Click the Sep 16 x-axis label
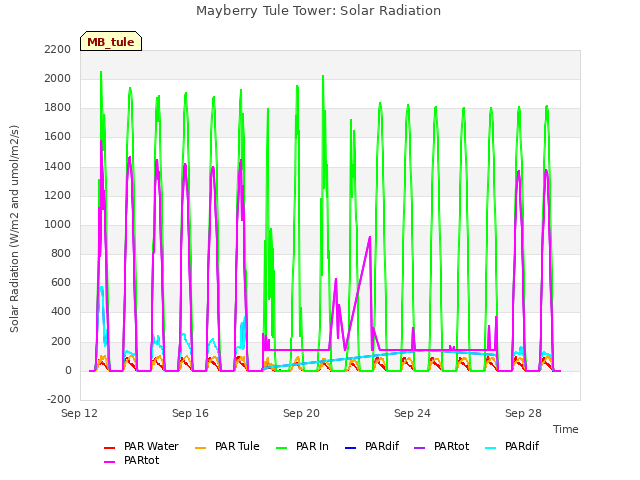Image resolution: width=640 pixels, height=480 pixels. coord(190,413)
